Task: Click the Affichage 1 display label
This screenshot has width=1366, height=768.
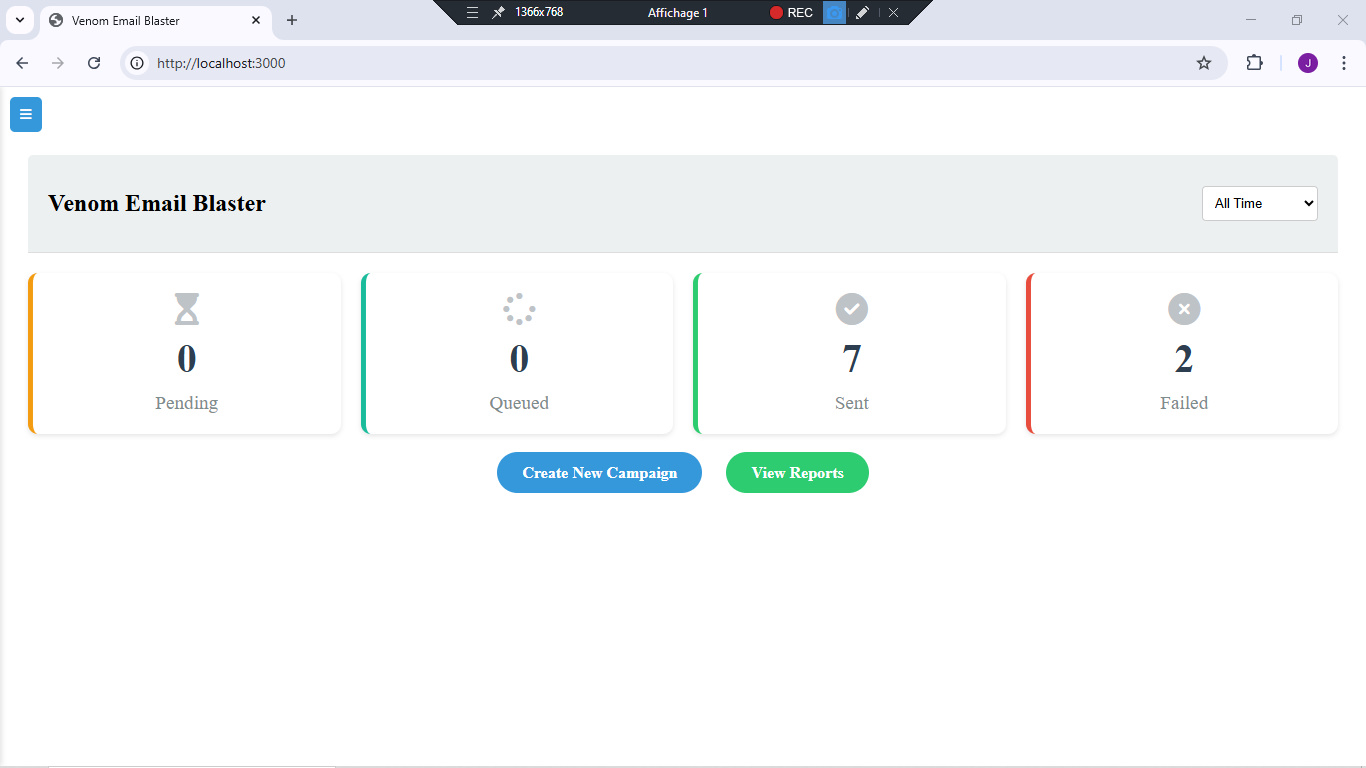Action: pos(678,13)
